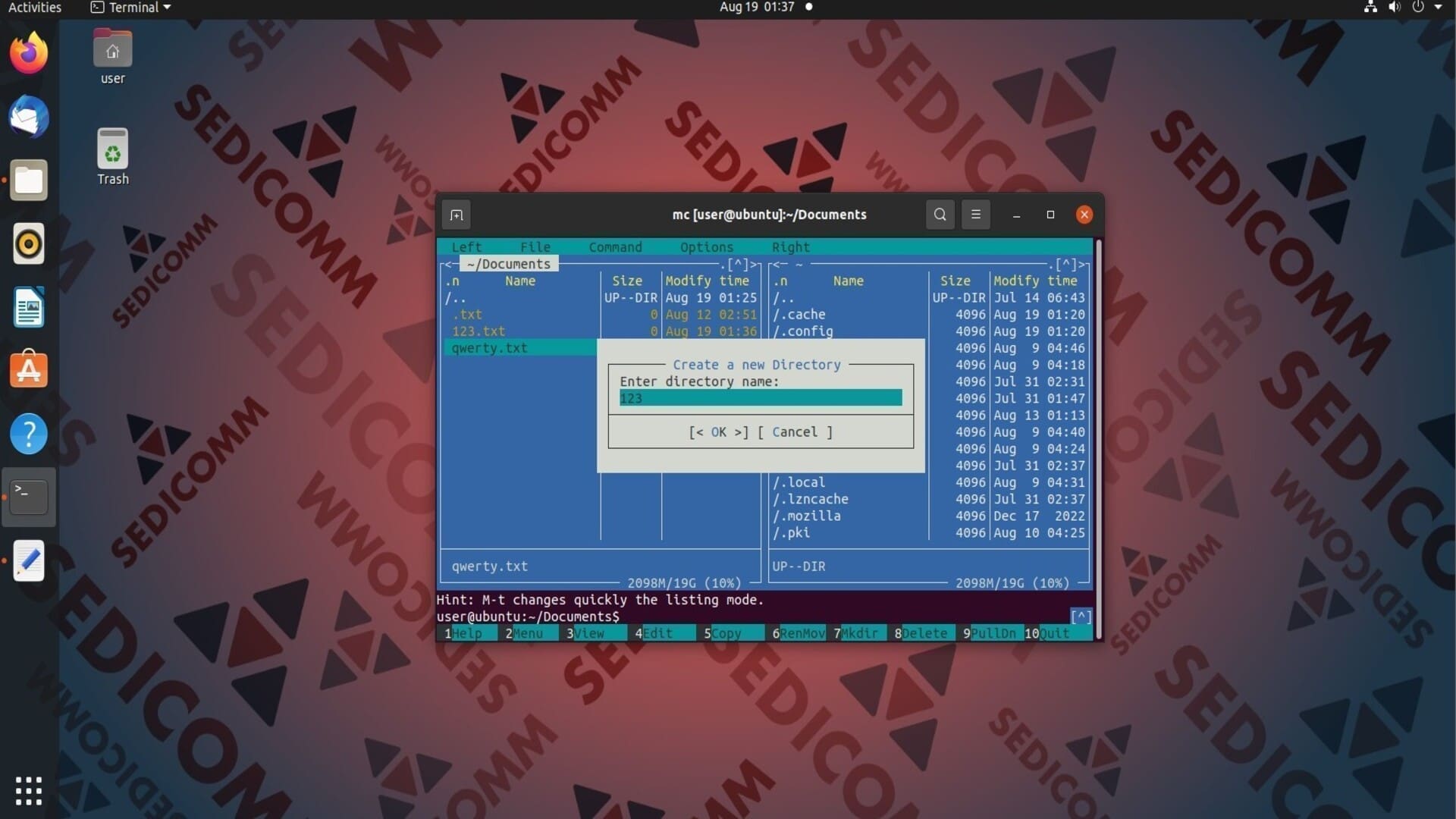Open the Right menu in mc

pyautogui.click(x=791, y=247)
